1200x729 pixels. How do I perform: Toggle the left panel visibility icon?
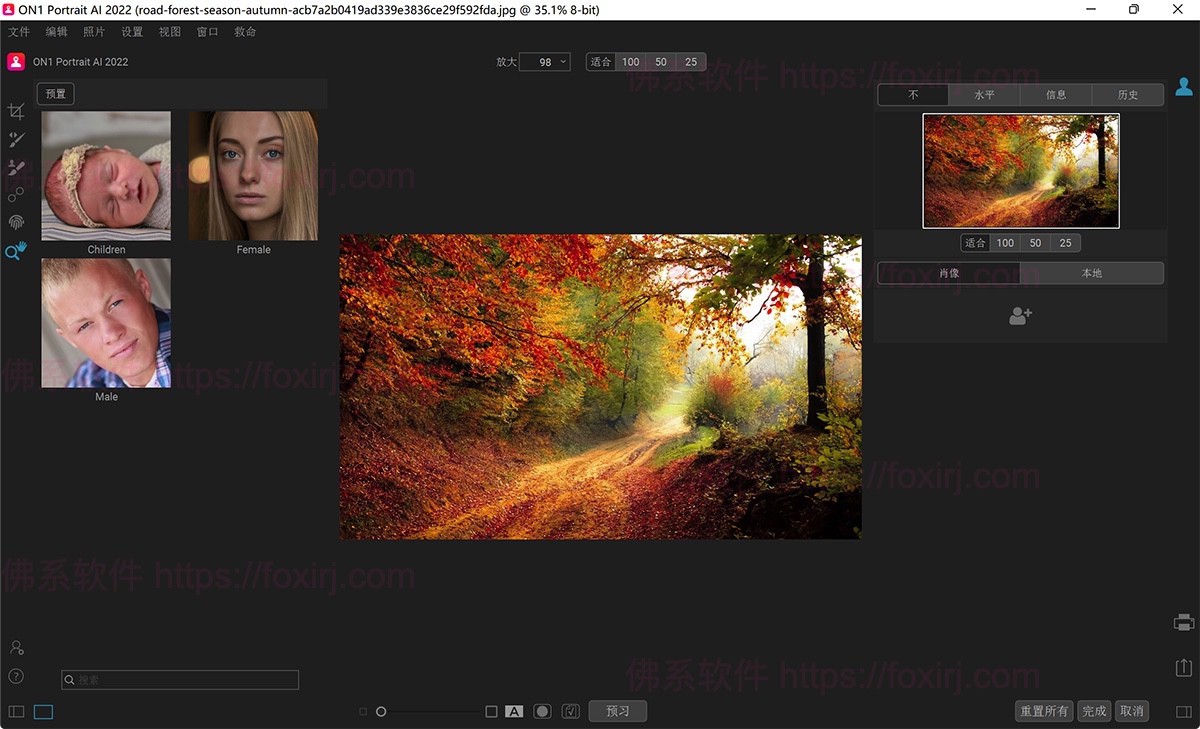(x=16, y=712)
